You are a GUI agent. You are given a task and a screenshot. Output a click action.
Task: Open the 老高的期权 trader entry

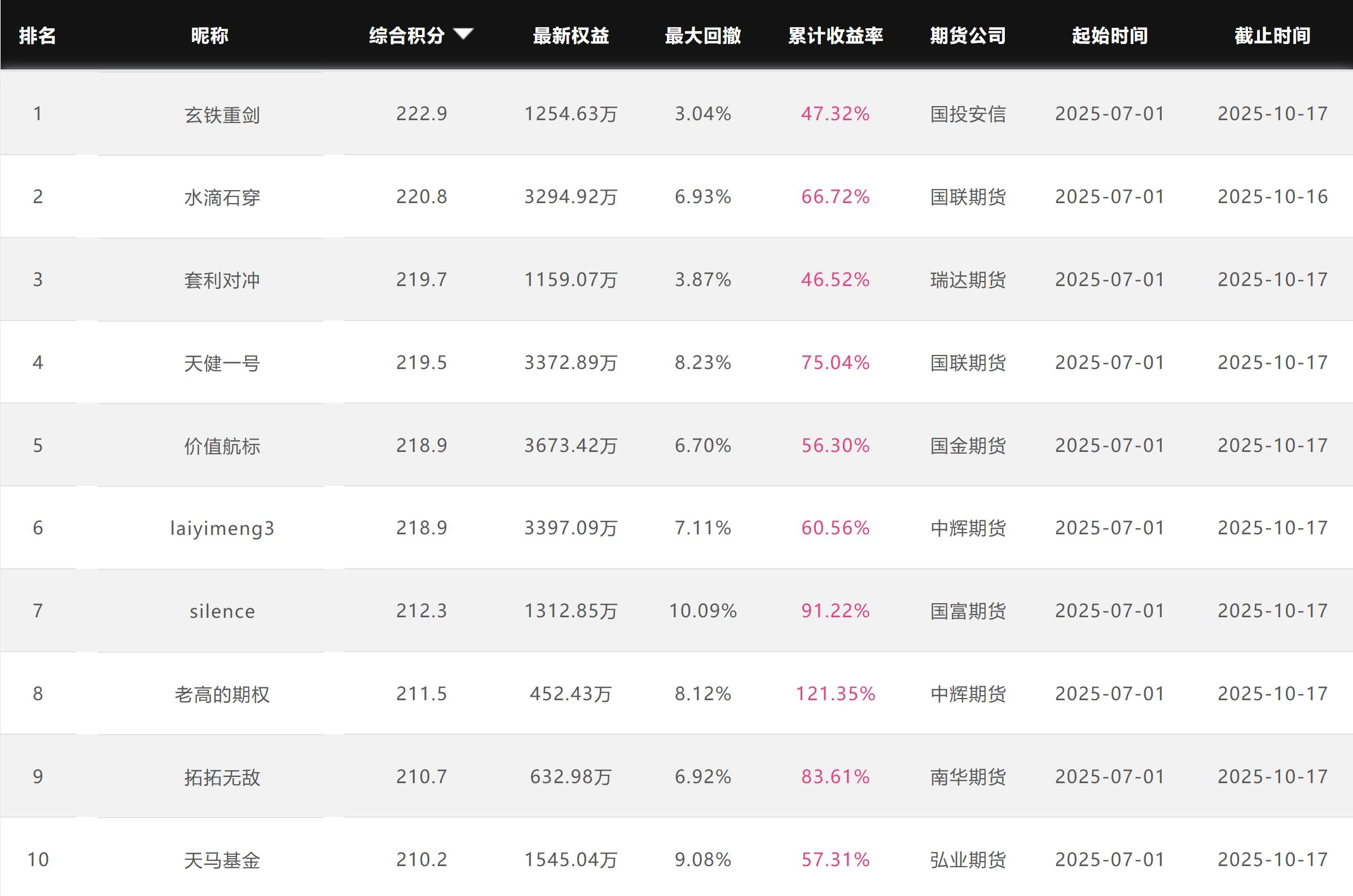[x=222, y=693]
